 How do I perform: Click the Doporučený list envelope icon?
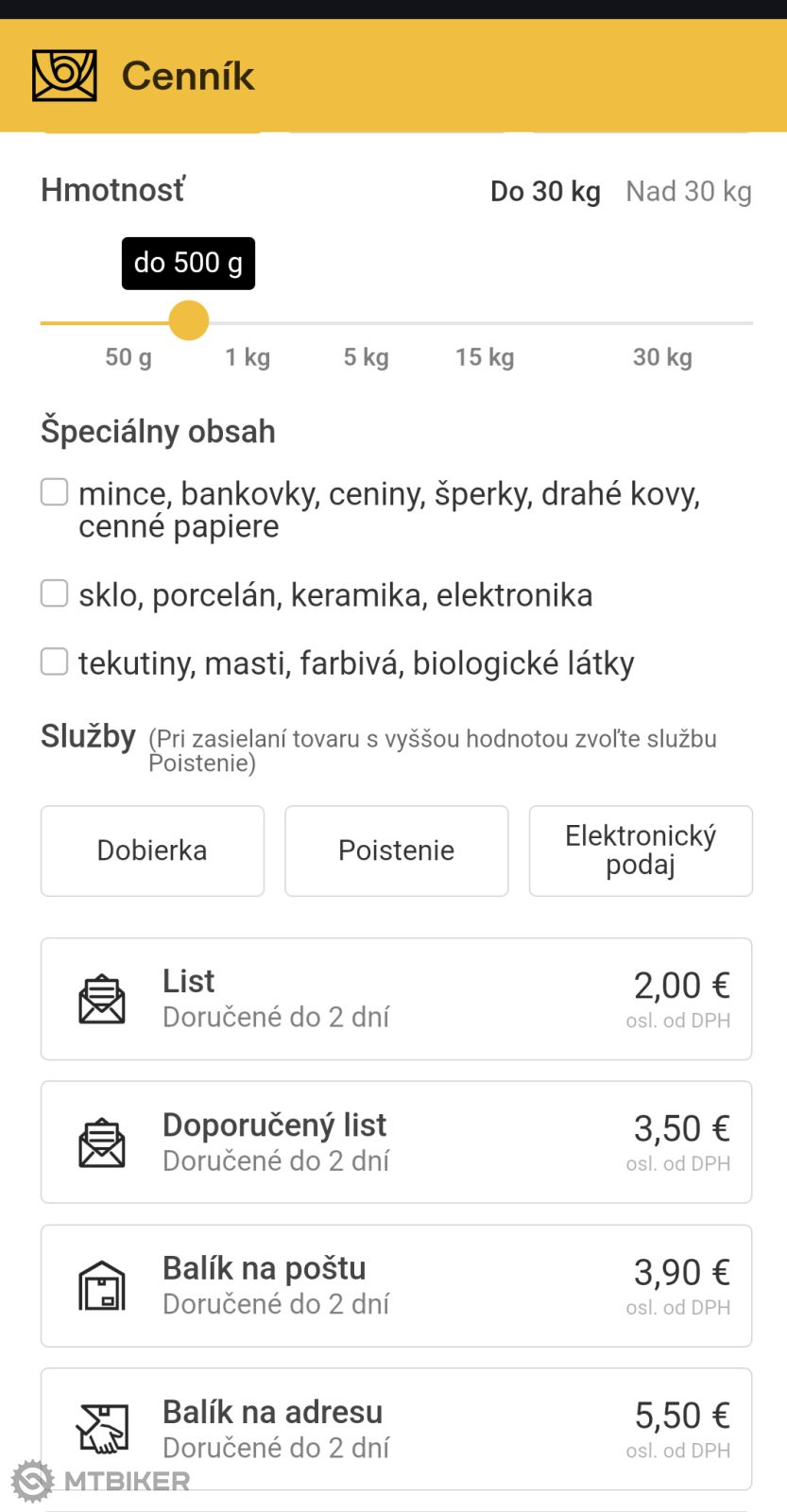coord(102,1143)
